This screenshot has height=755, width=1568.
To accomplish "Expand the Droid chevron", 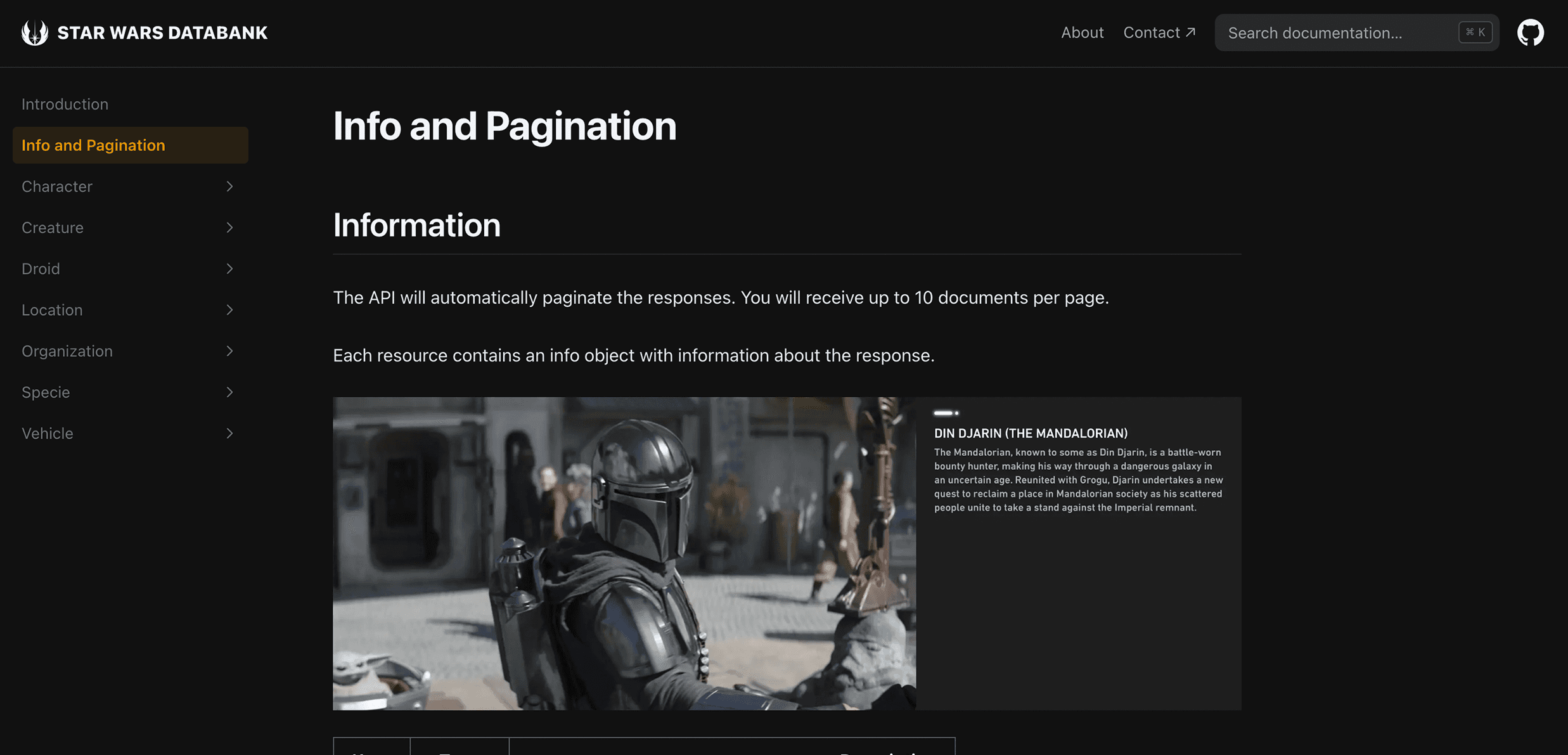I will [229, 269].
